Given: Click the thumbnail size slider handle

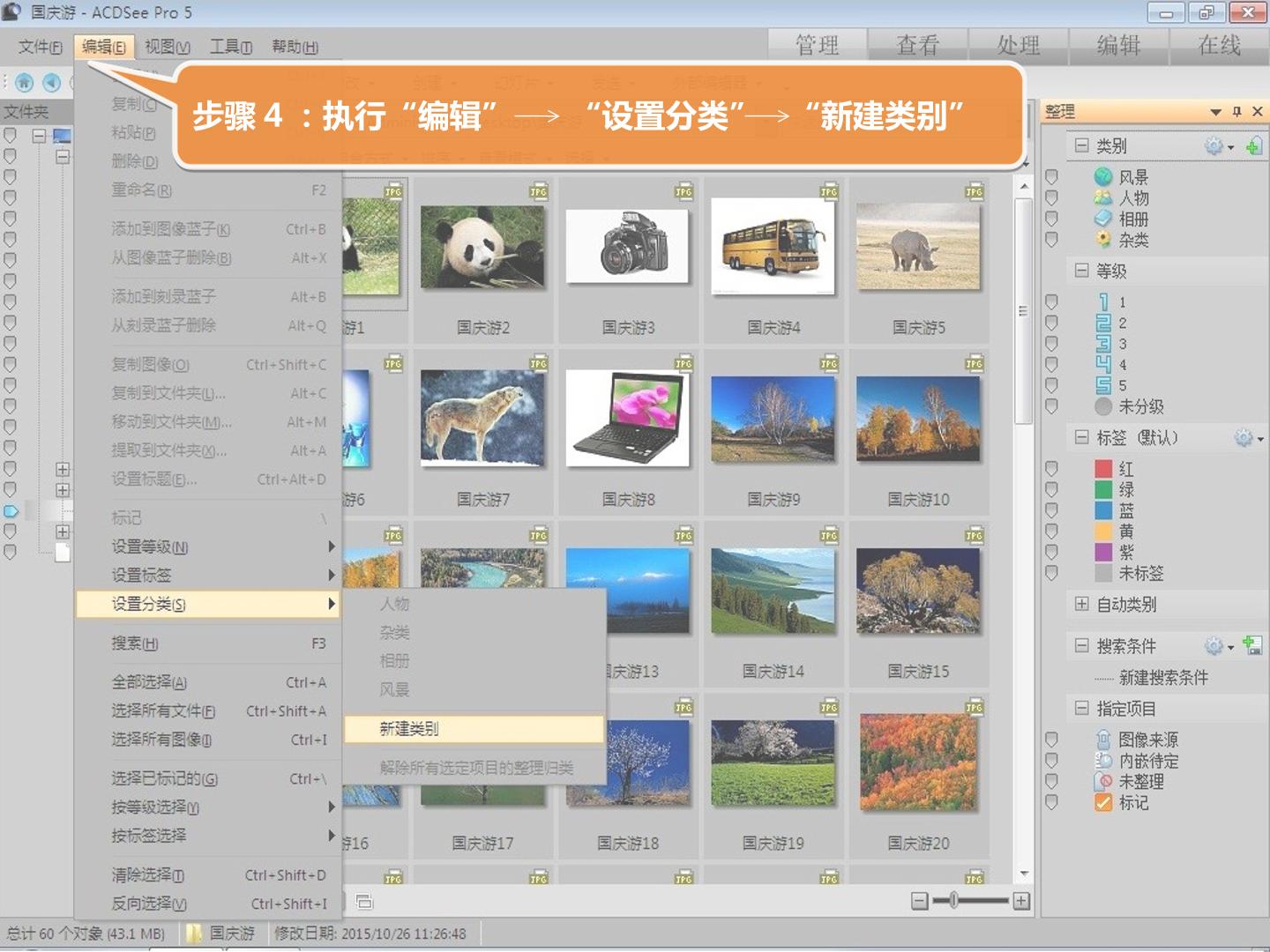Looking at the screenshot, I should [x=954, y=901].
